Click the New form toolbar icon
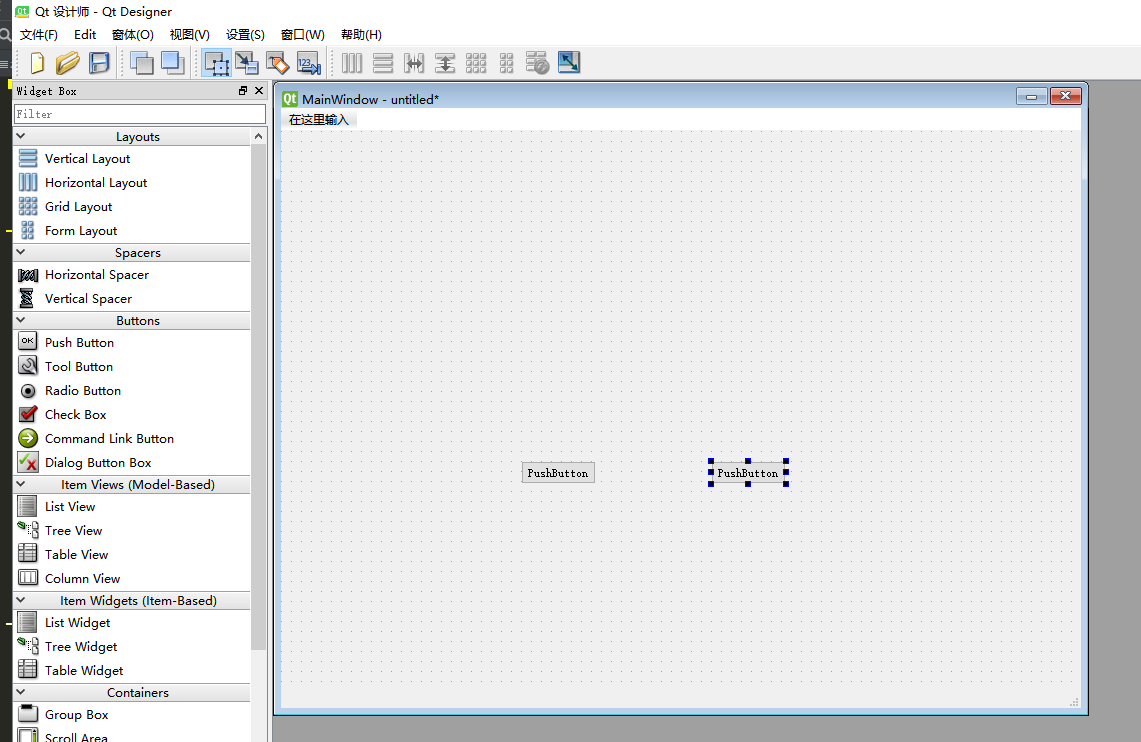This screenshot has width=1141, height=742. tap(36, 63)
